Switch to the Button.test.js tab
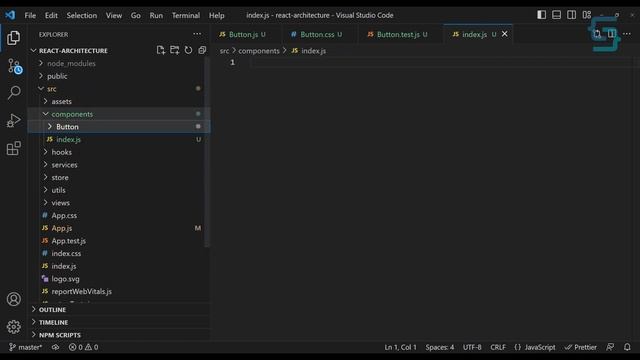This screenshot has height=360, width=640. coord(400,34)
